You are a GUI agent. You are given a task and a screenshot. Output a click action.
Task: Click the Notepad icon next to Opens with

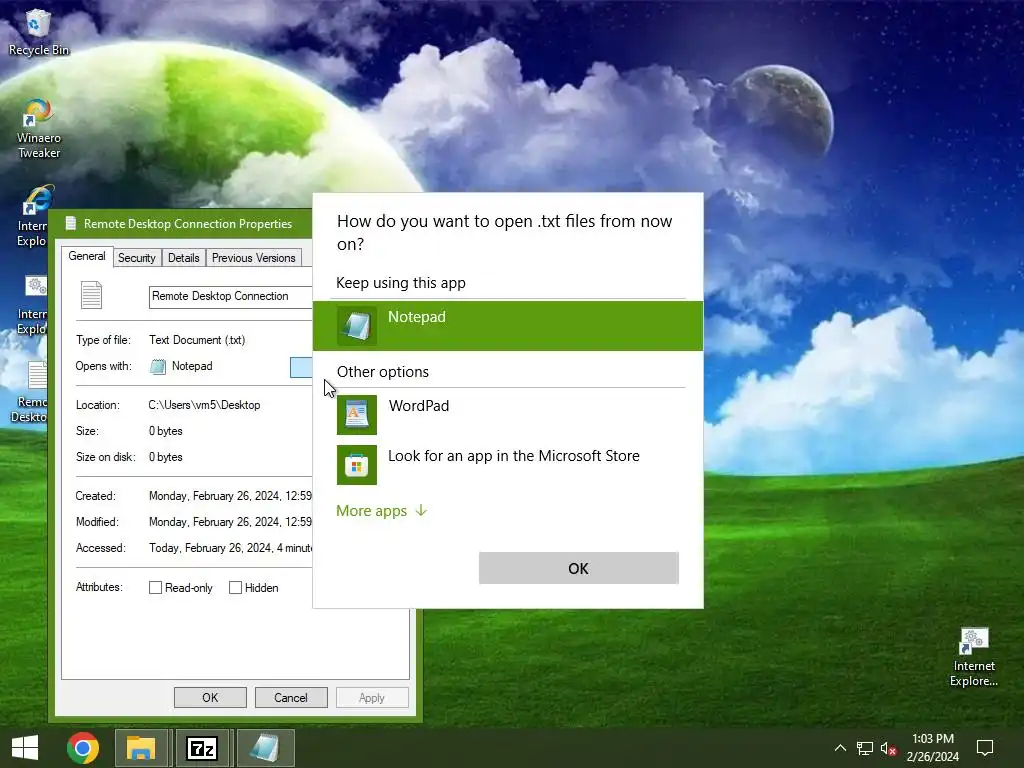click(x=157, y=366)
